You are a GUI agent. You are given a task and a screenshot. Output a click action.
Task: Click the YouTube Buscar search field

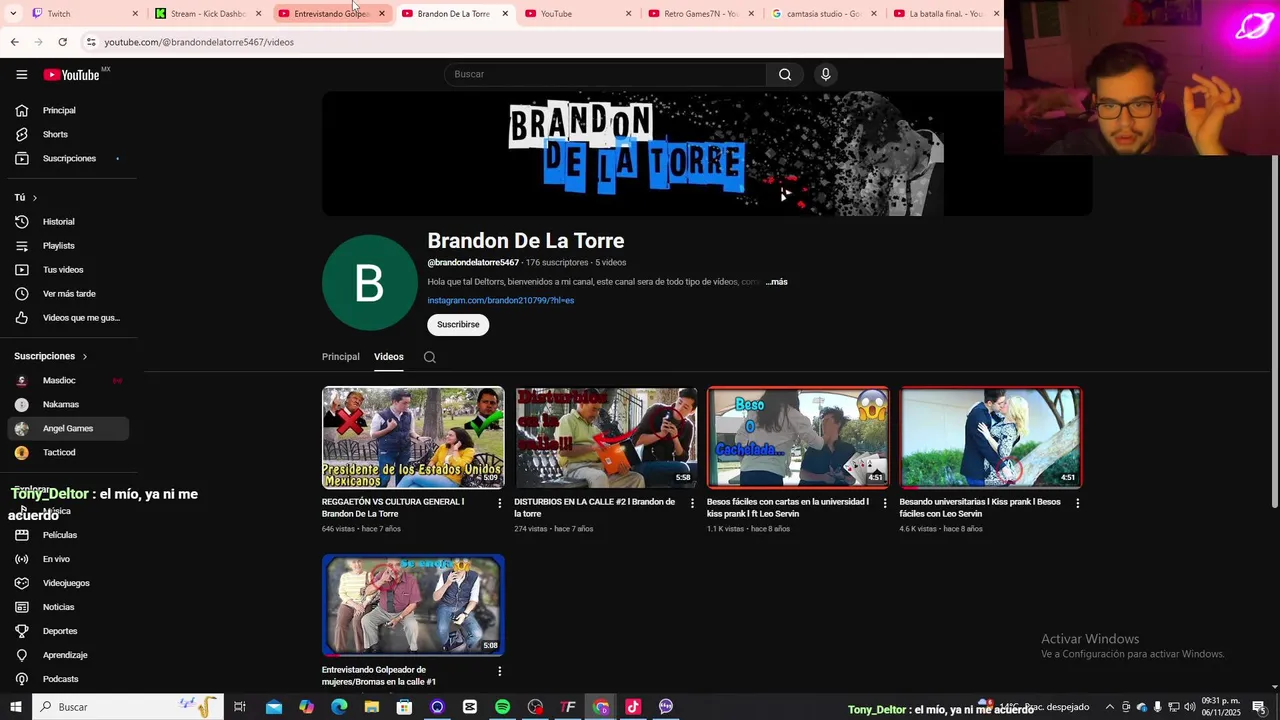click(605, 74)
